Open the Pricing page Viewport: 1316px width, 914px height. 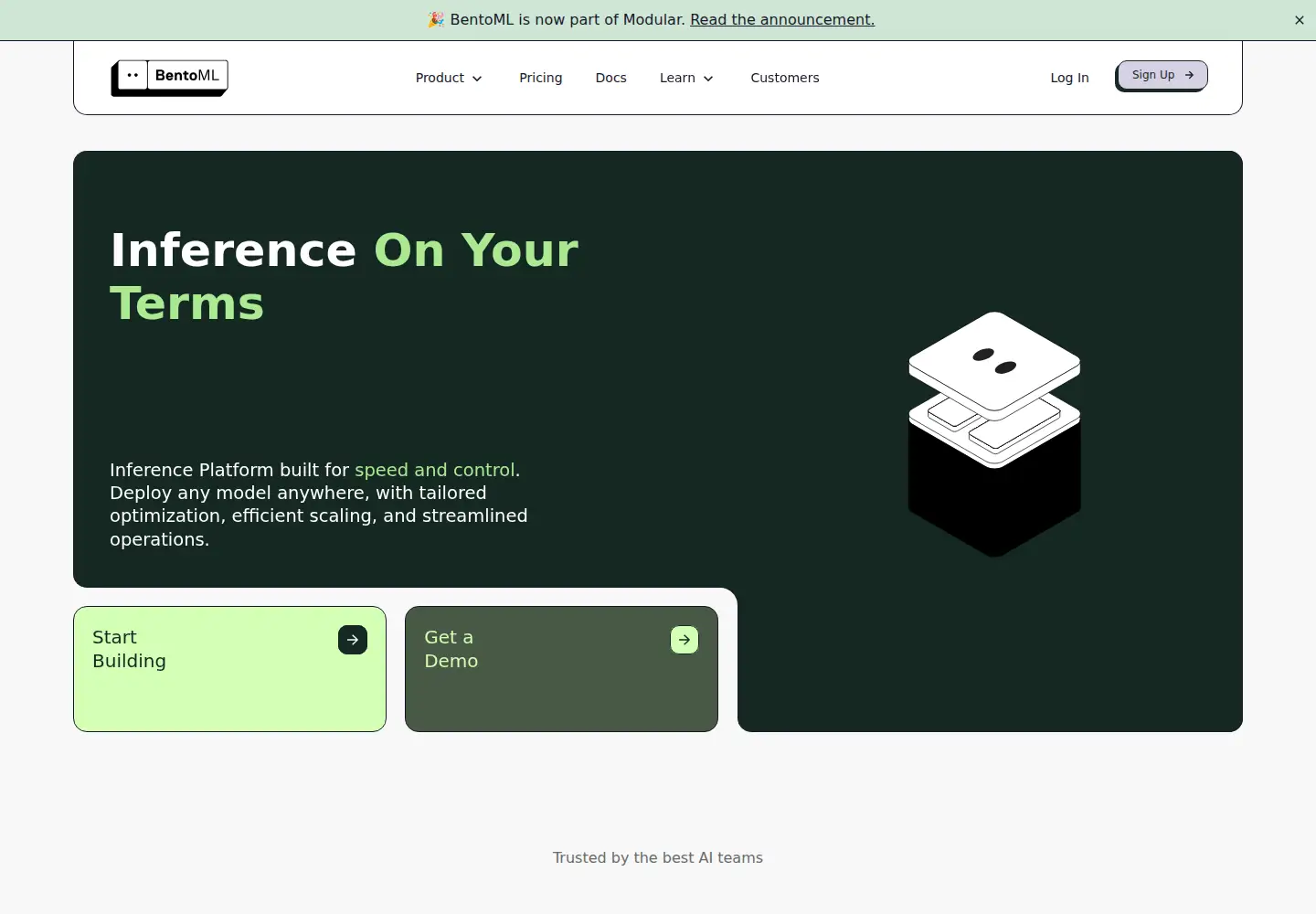(x=541, y=78)
